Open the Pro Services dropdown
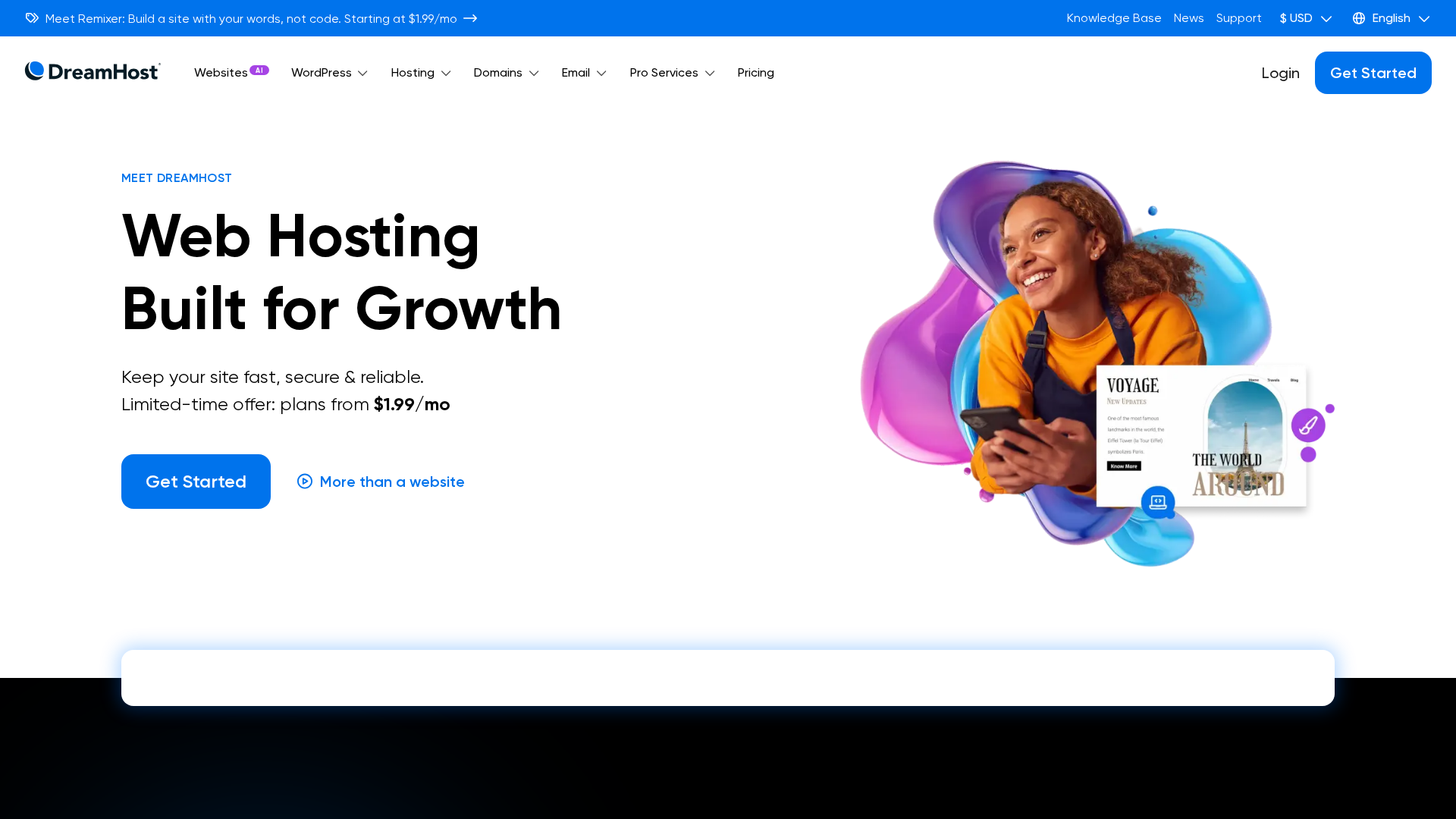 click(672, 73)
